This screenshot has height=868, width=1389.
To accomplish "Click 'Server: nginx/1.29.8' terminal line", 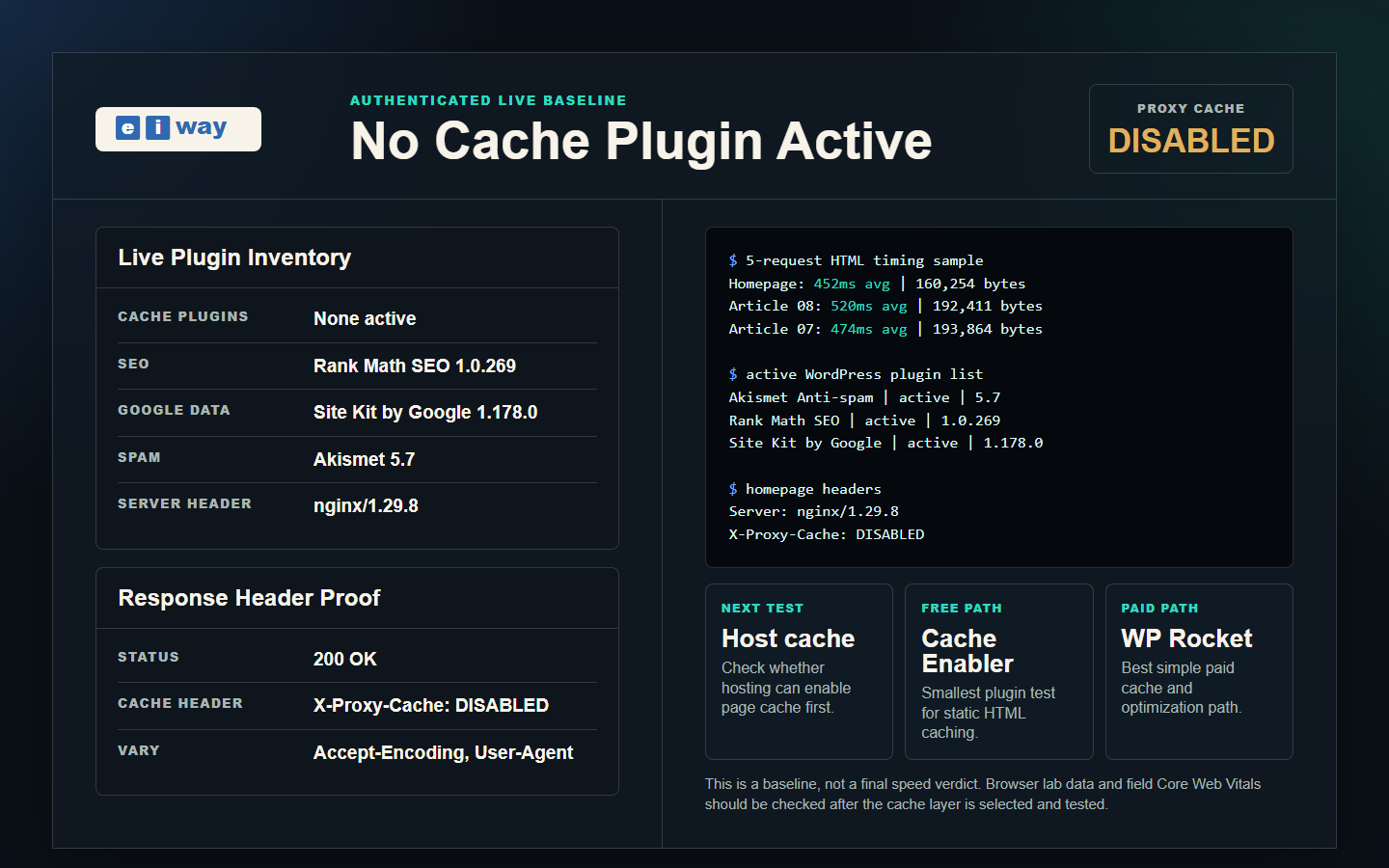I will [813, 511].
